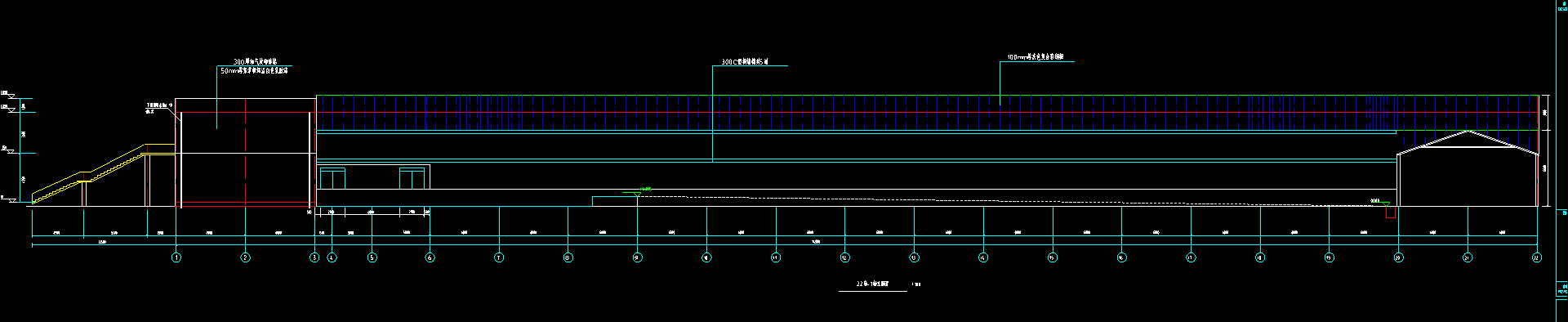Select grid axis bubble number 9

637,257
